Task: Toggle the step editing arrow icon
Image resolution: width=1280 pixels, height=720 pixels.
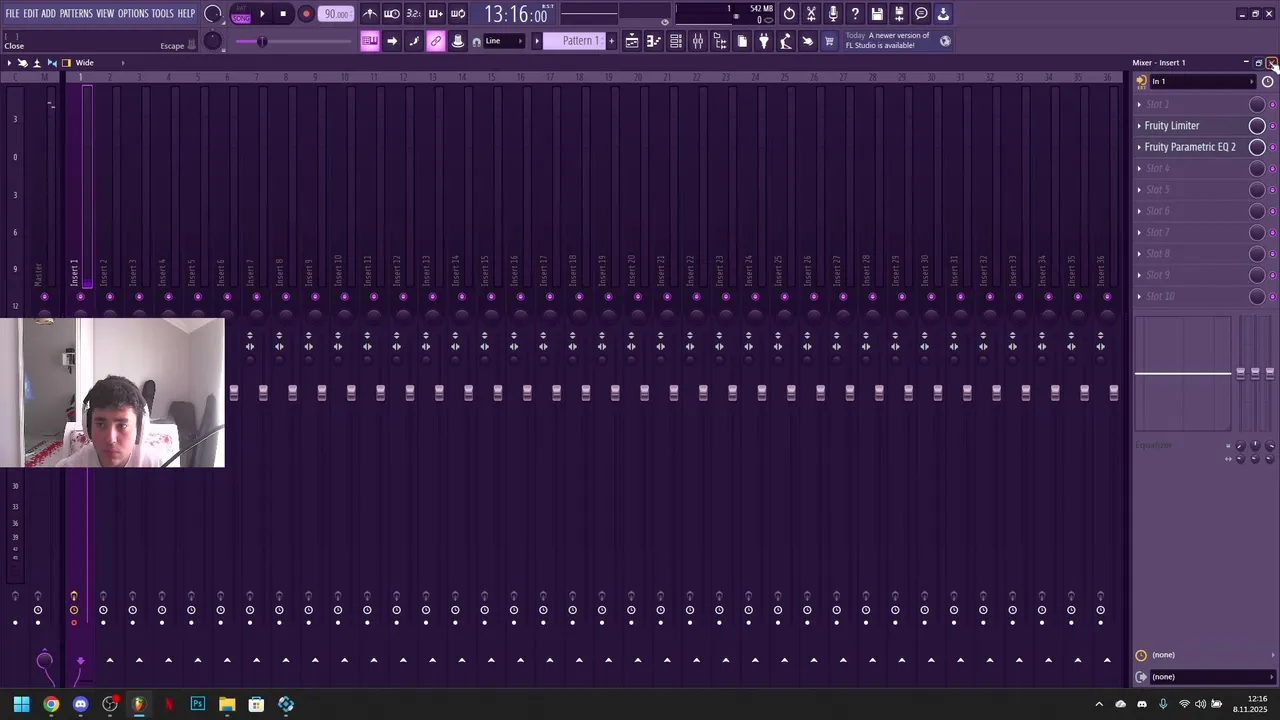Action: (392, 41)
